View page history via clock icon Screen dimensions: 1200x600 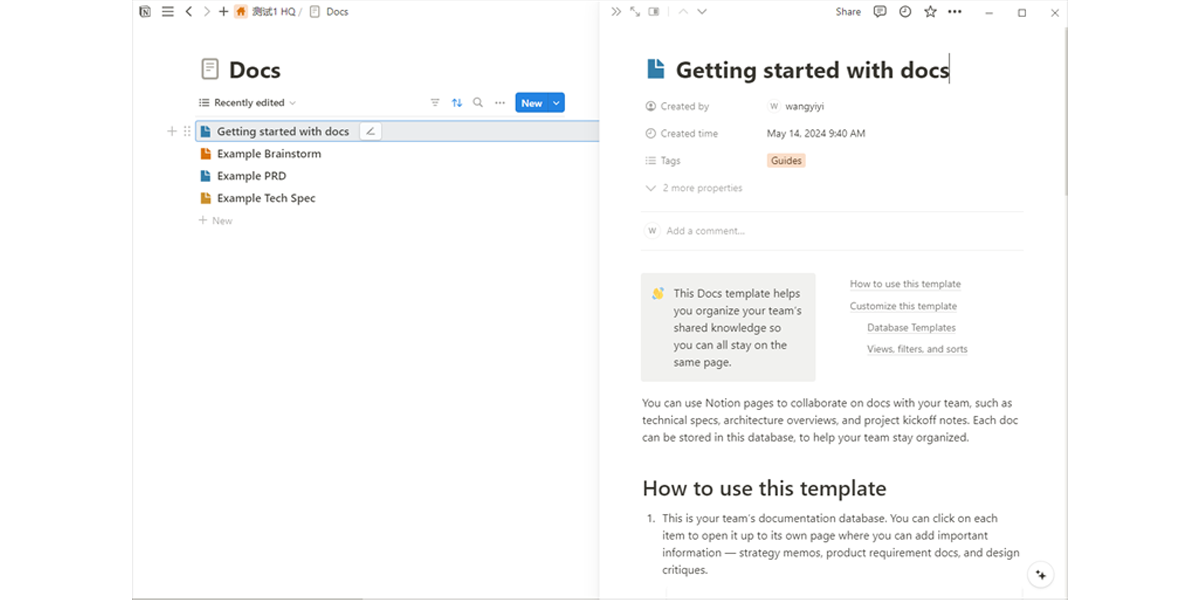pyautogui.click(x=905, y=12)
